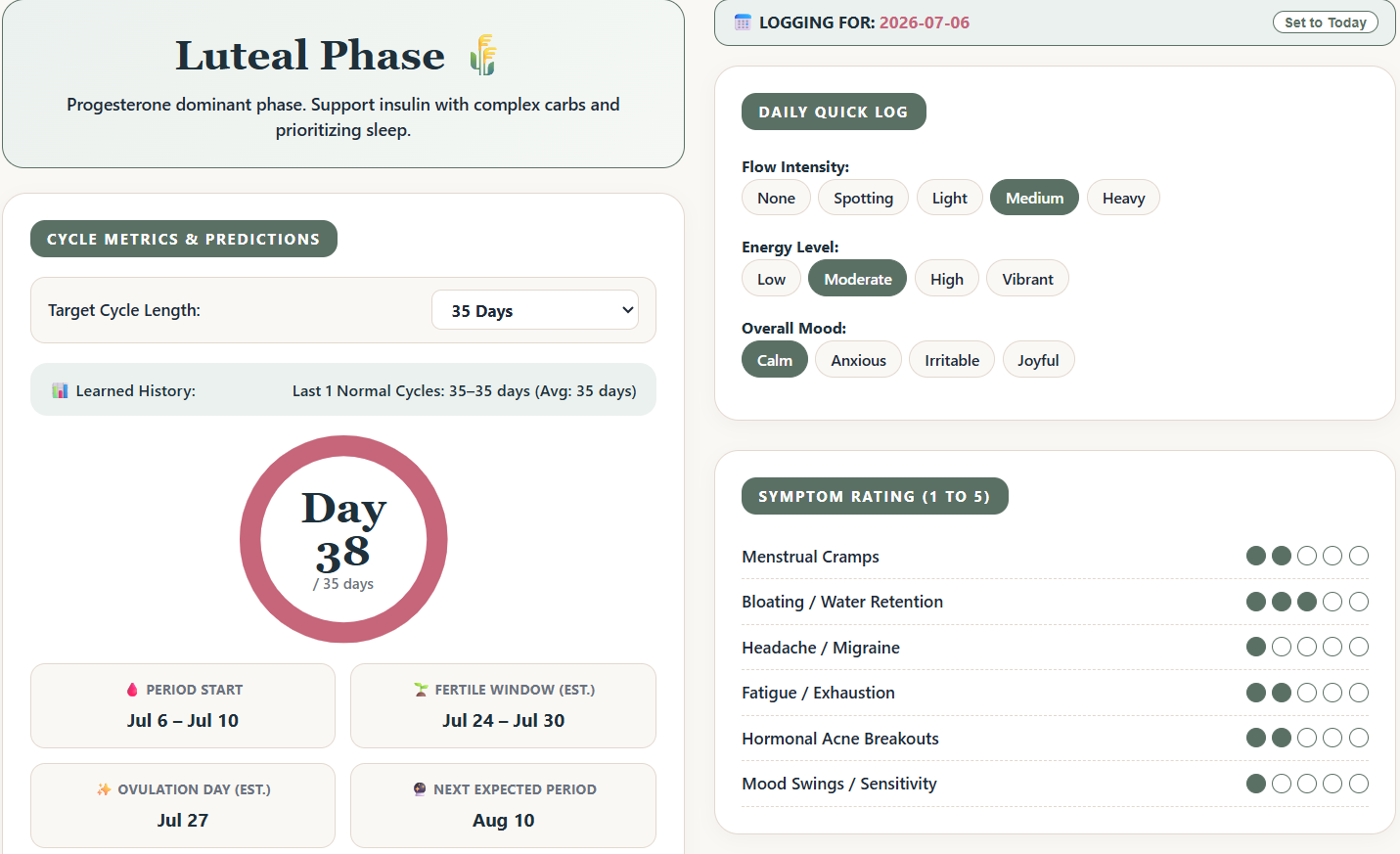1400x854 pixels.
Task: Select Joyful as overall mood
Action: coord(1038,360)
